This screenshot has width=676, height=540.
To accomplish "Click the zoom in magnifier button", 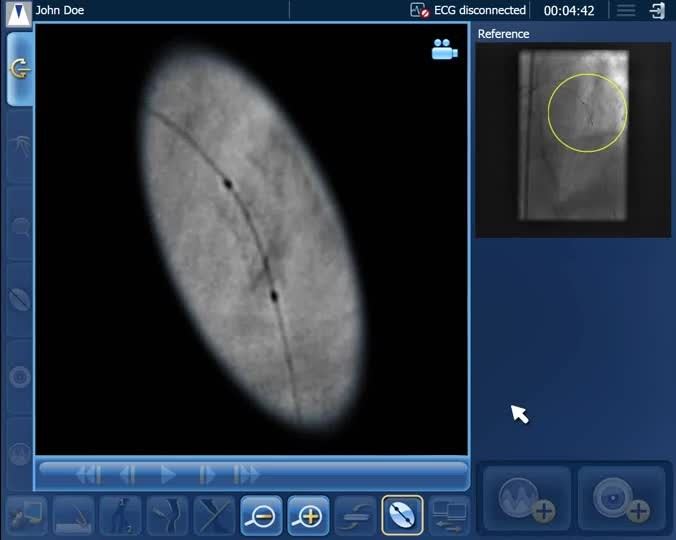I will [x=308, y=515].
